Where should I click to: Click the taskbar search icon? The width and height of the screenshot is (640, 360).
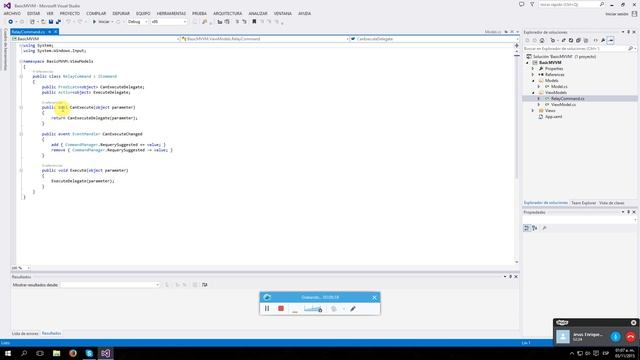24,353
